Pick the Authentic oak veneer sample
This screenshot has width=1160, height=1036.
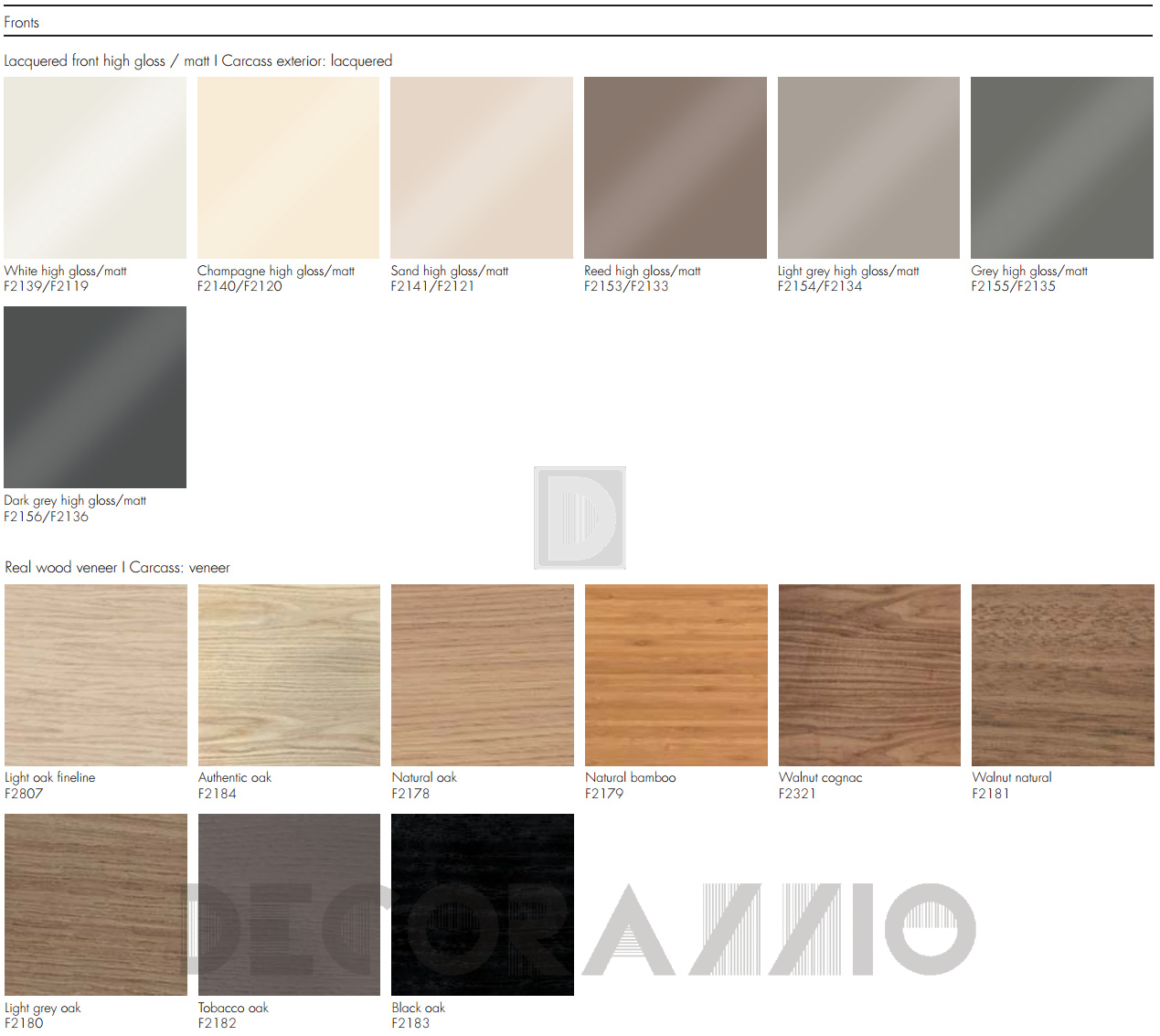tap(289, 675)
